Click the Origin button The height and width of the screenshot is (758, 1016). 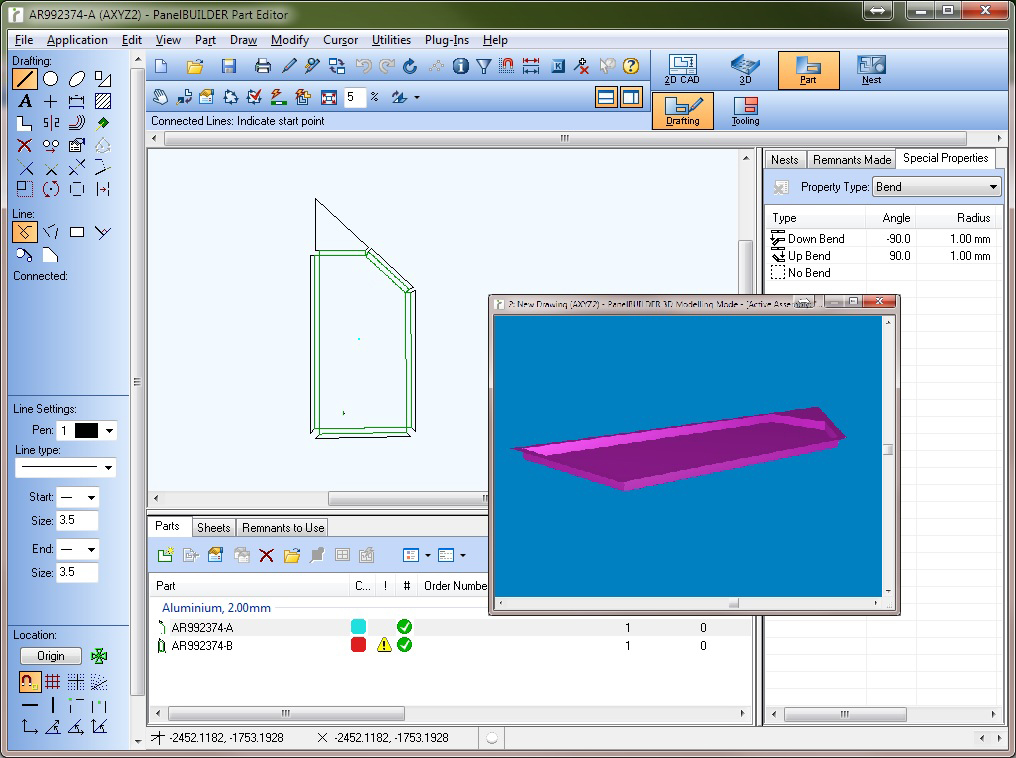tap(51, 656)
